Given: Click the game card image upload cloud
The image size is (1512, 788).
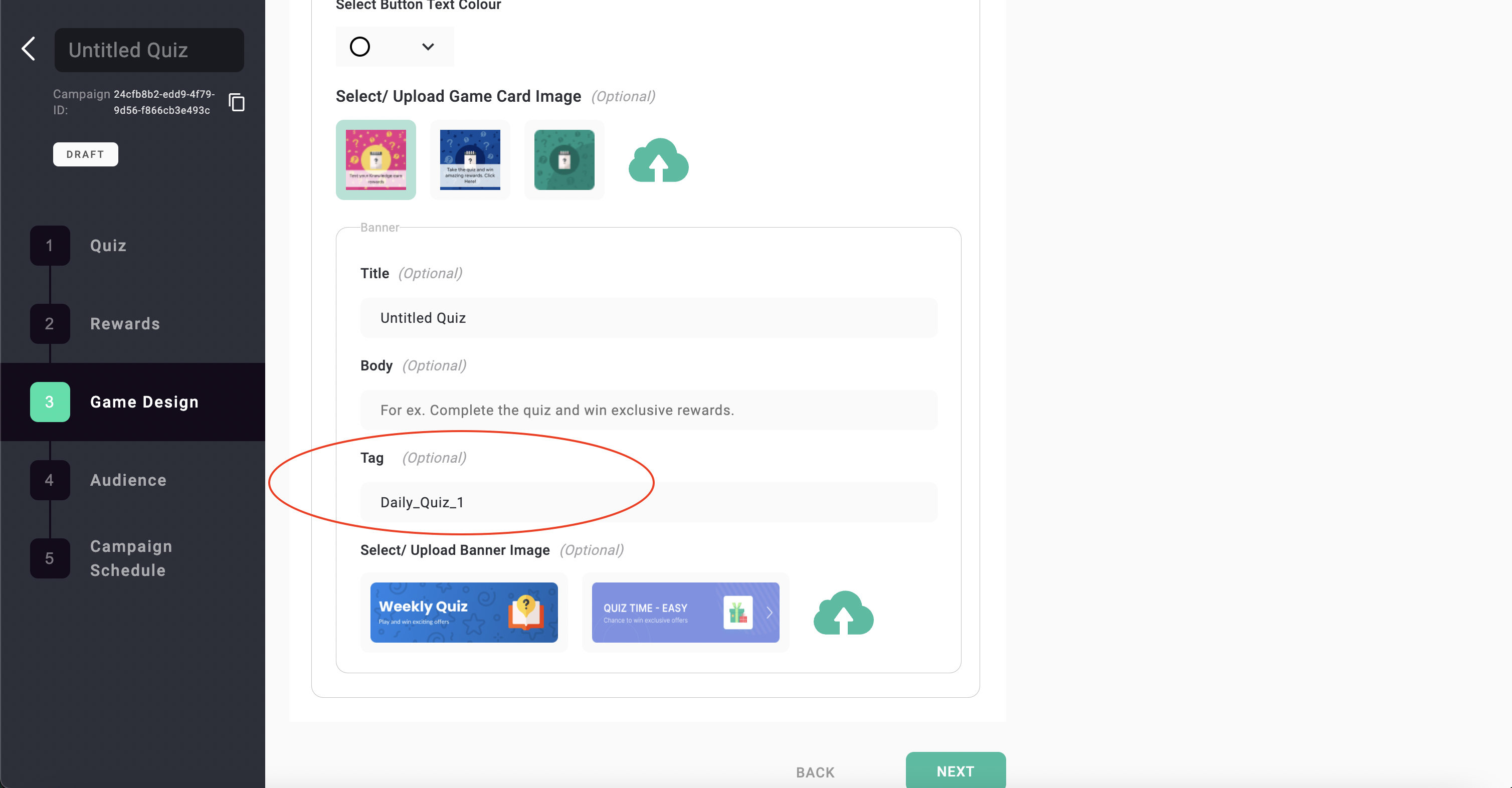Looking at the screenshot, I should (658, 161).
